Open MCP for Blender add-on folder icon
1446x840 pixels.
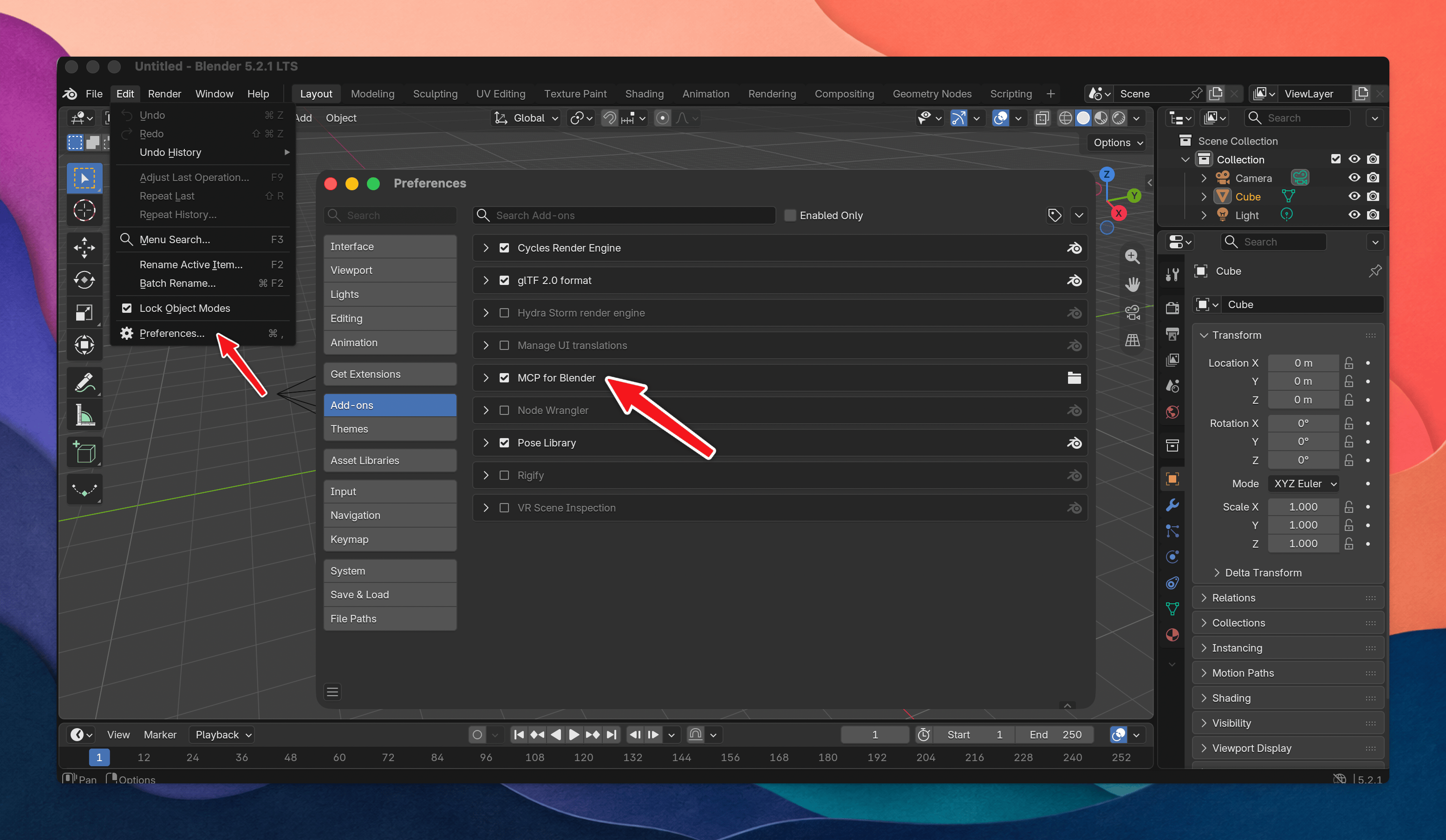pos(1074,378)
